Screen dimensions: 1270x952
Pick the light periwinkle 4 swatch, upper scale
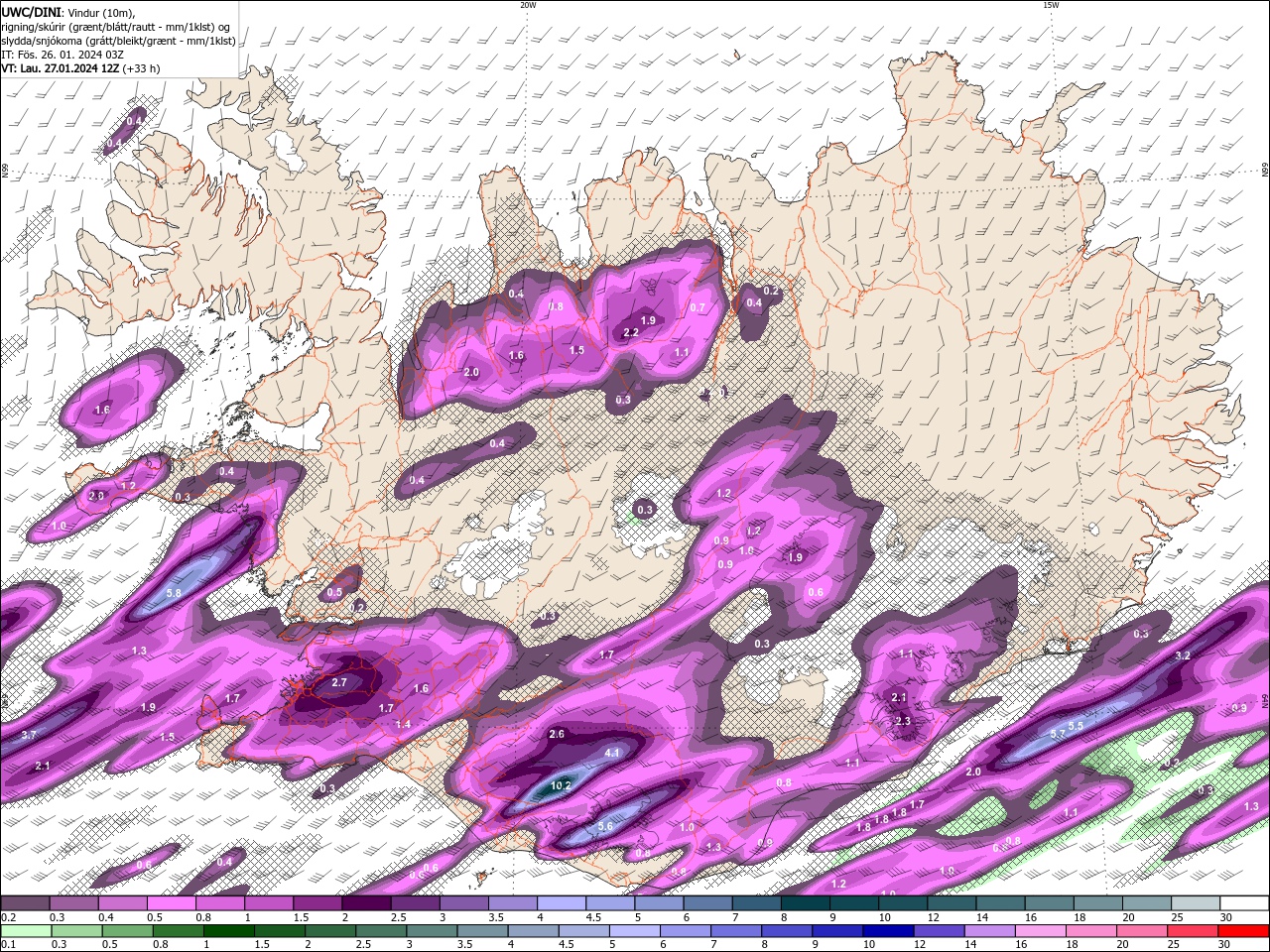click(x=562, y=903)
